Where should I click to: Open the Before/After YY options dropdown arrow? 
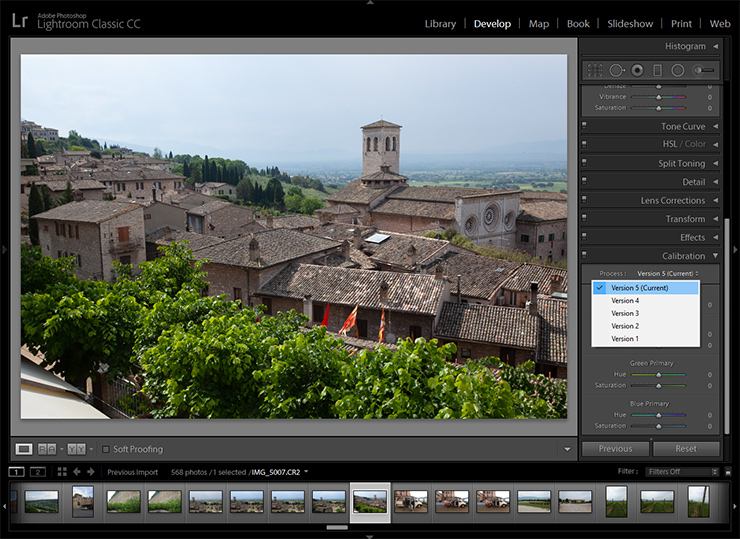click(91, 449)
